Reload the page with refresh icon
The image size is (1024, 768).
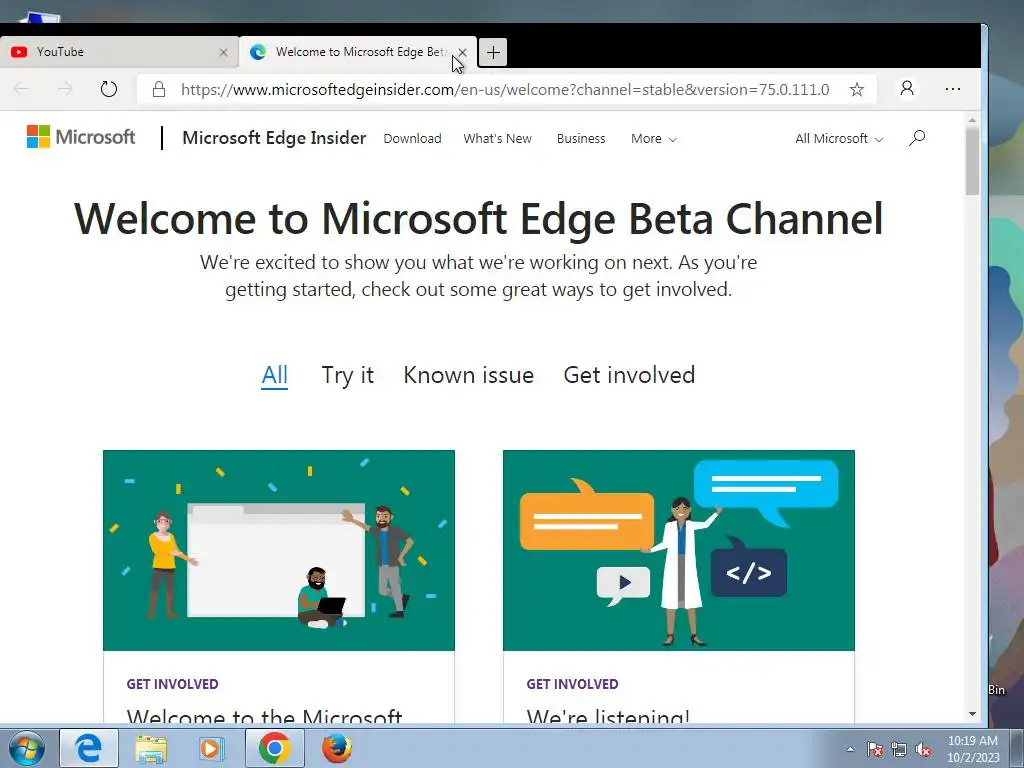tap(108, 89)
